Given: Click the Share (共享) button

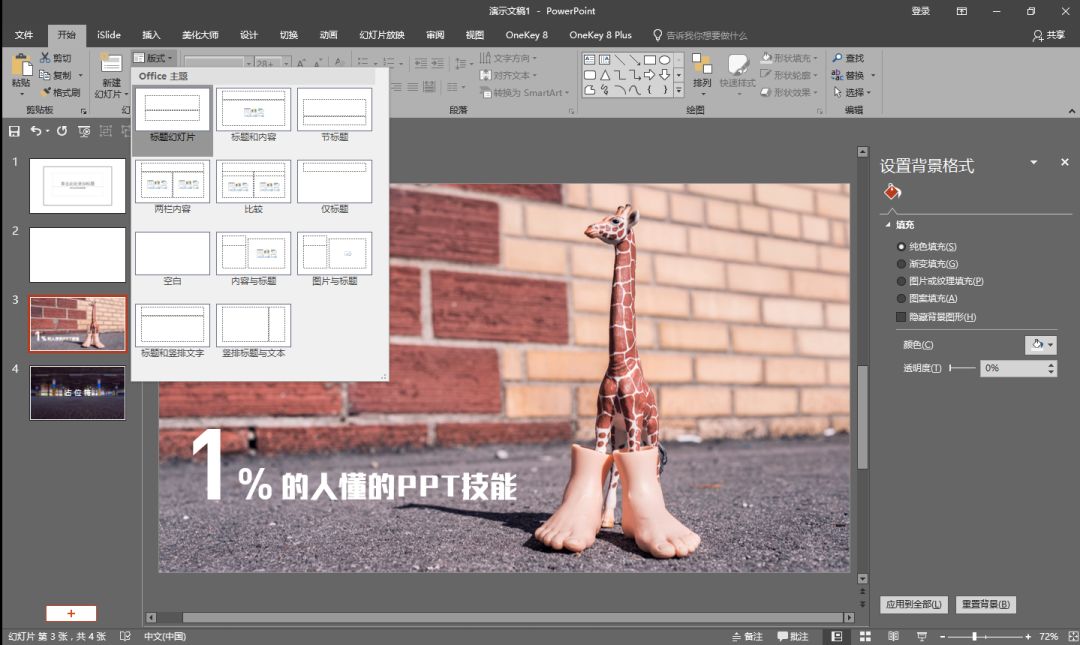Looking at the screenshot, I should 1048,35.
